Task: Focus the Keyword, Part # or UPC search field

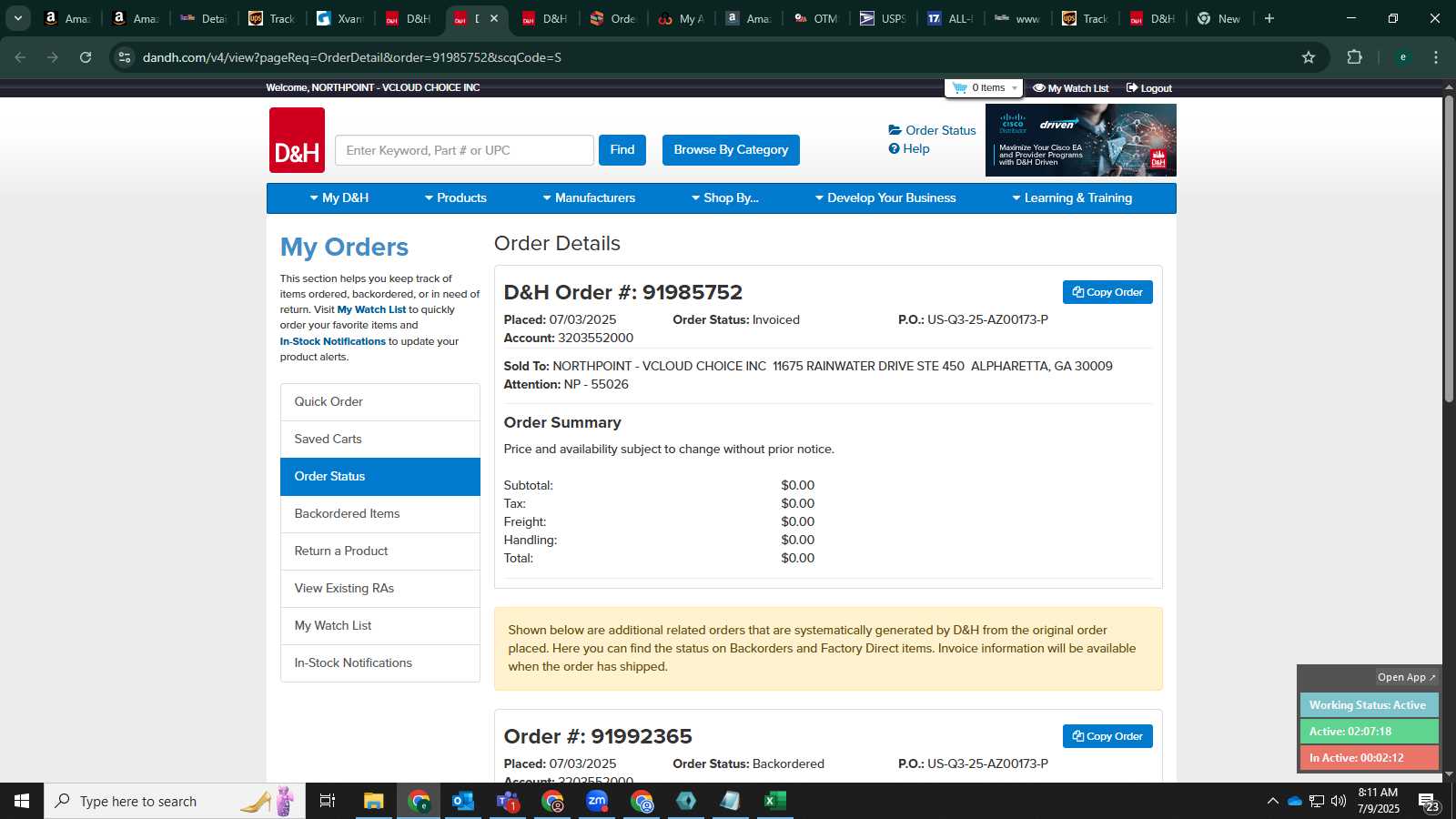Action: click(464, 150)
